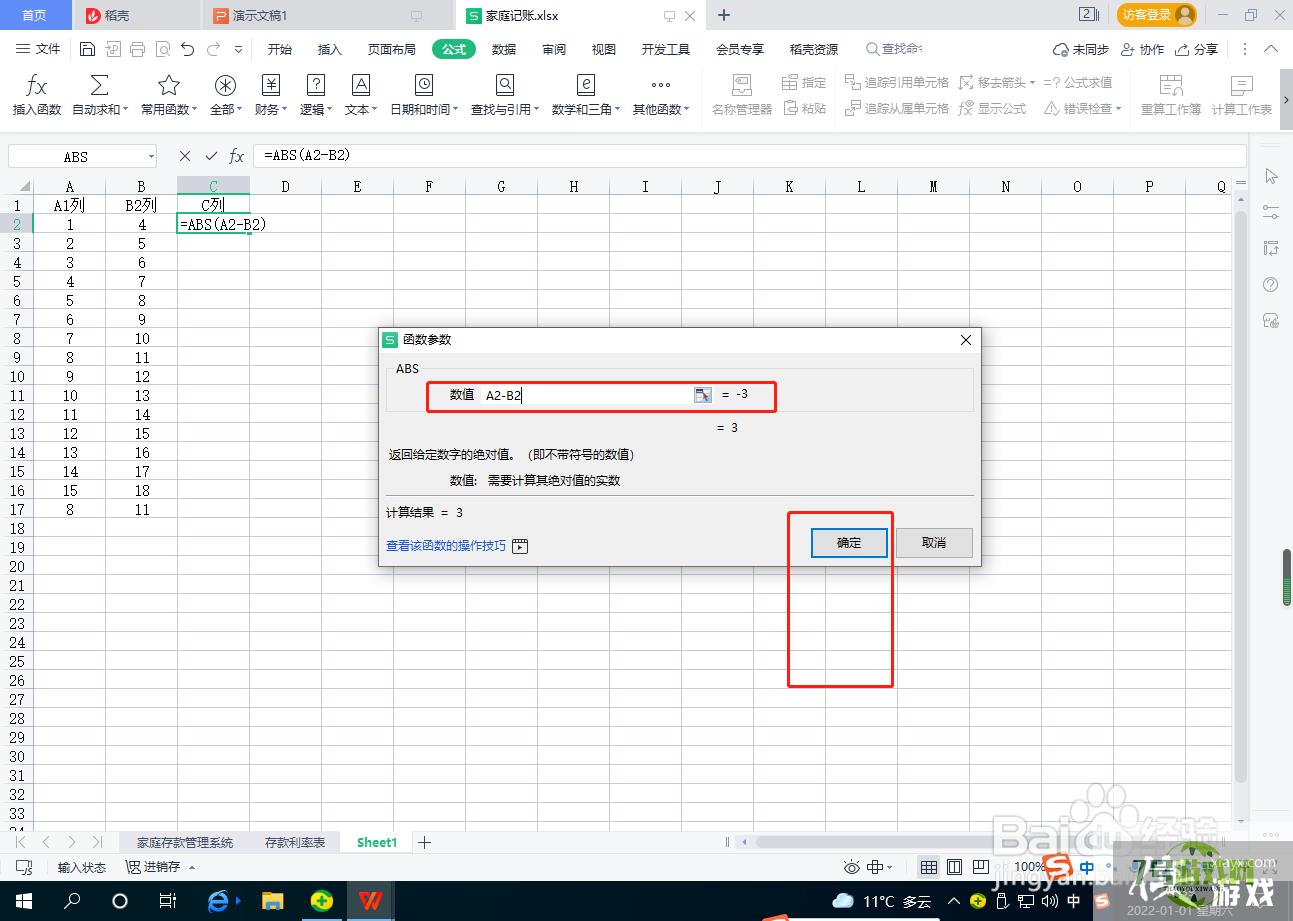Click Trace Precedents (追踪引用单元格)
This screenshot has width=1293, height=921.
[x=897, y=82]
